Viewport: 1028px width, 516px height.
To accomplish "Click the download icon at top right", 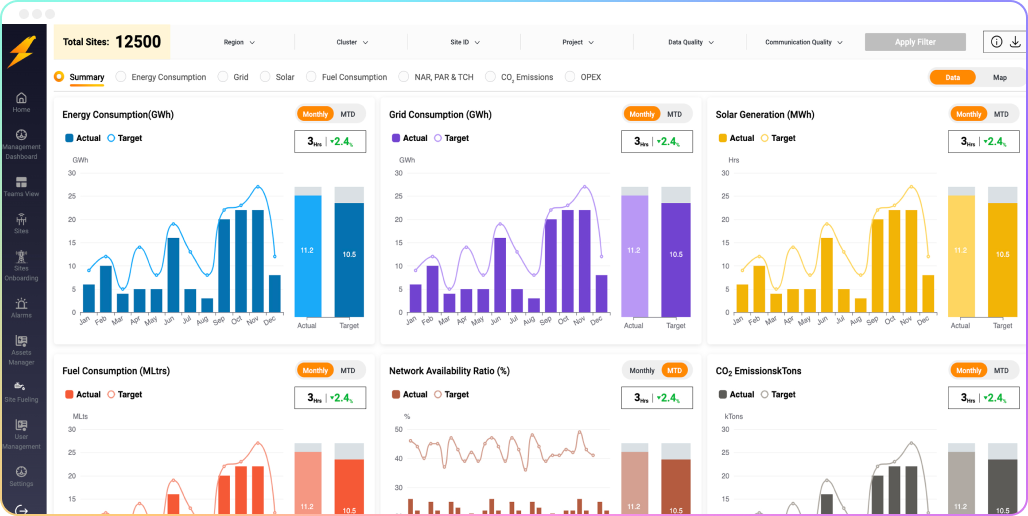I will coord(1016,42).
